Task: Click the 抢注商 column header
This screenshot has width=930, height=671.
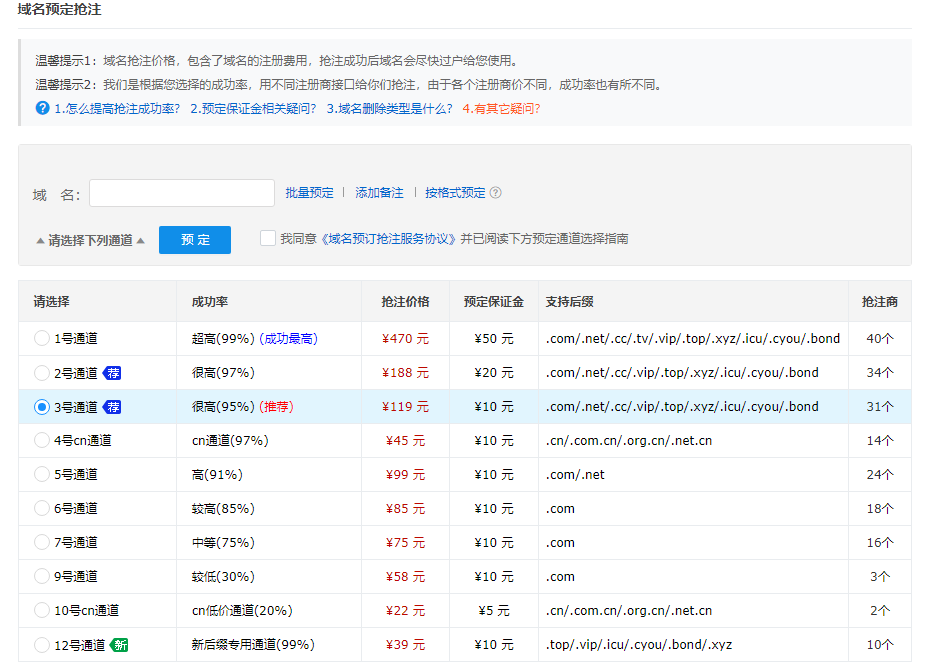Action: point(880,301)
